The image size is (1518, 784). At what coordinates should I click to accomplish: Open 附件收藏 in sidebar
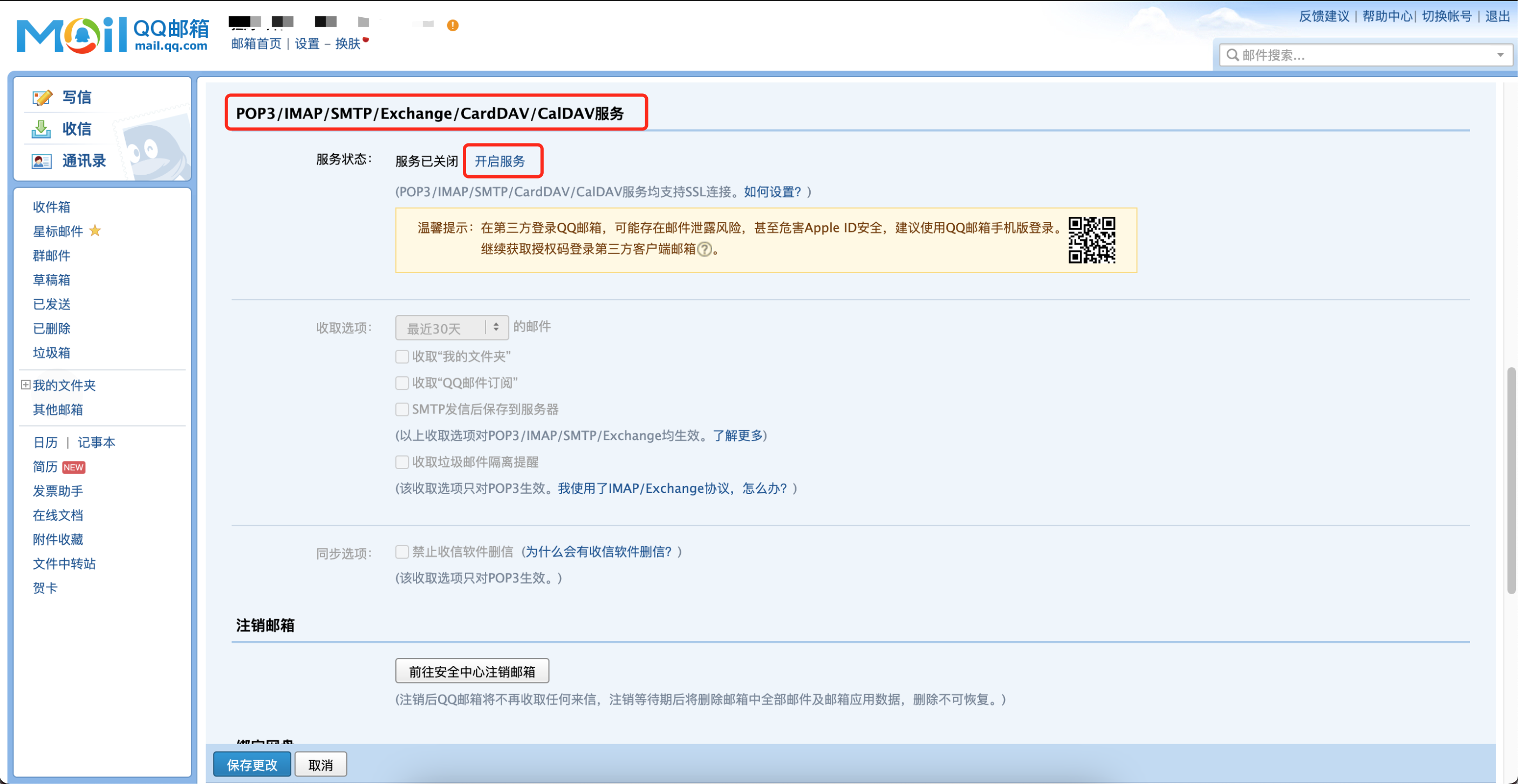click(58, 540)
